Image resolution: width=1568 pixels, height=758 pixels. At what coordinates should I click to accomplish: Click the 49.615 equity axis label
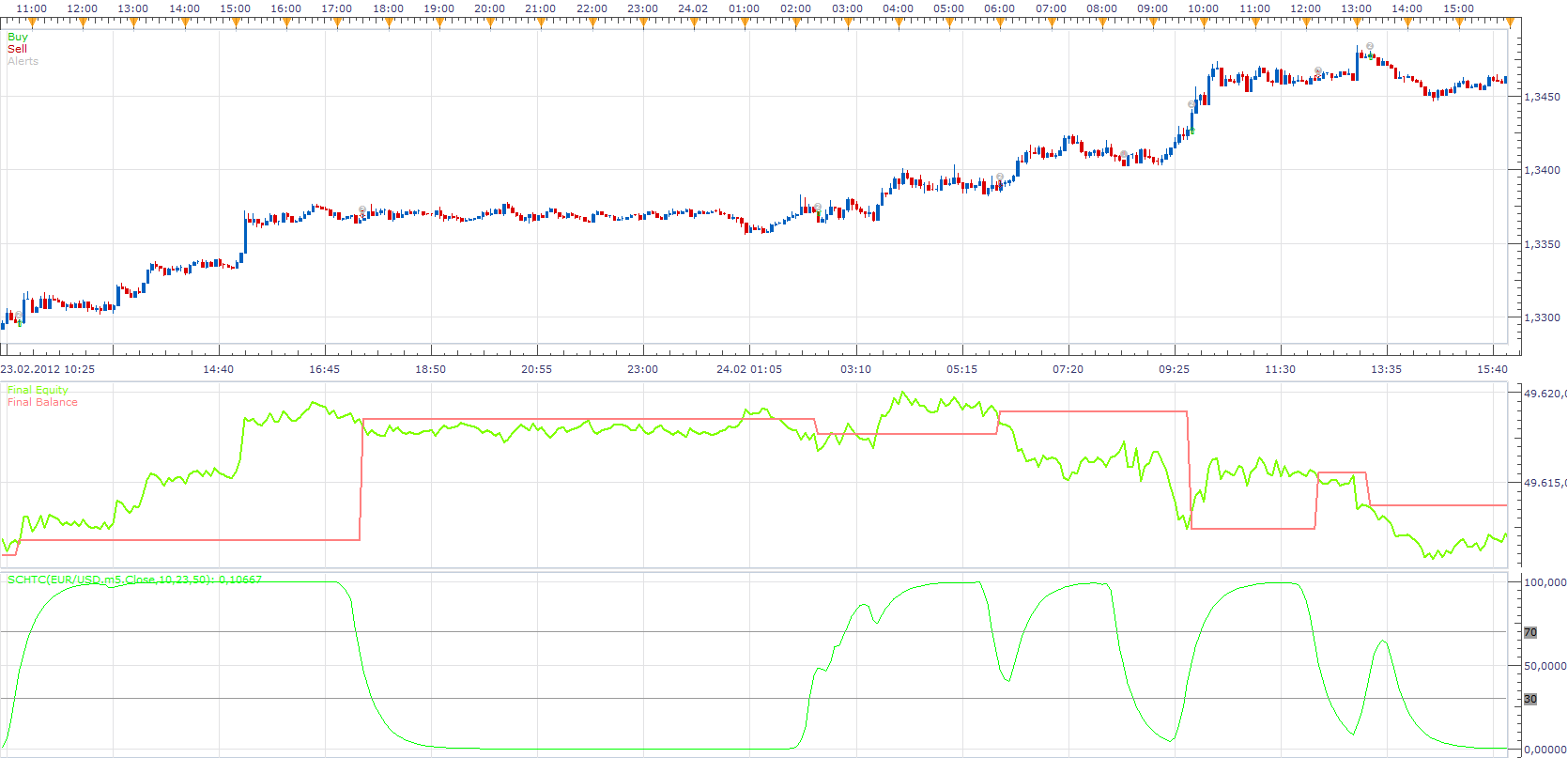(x=1545, y=483)
